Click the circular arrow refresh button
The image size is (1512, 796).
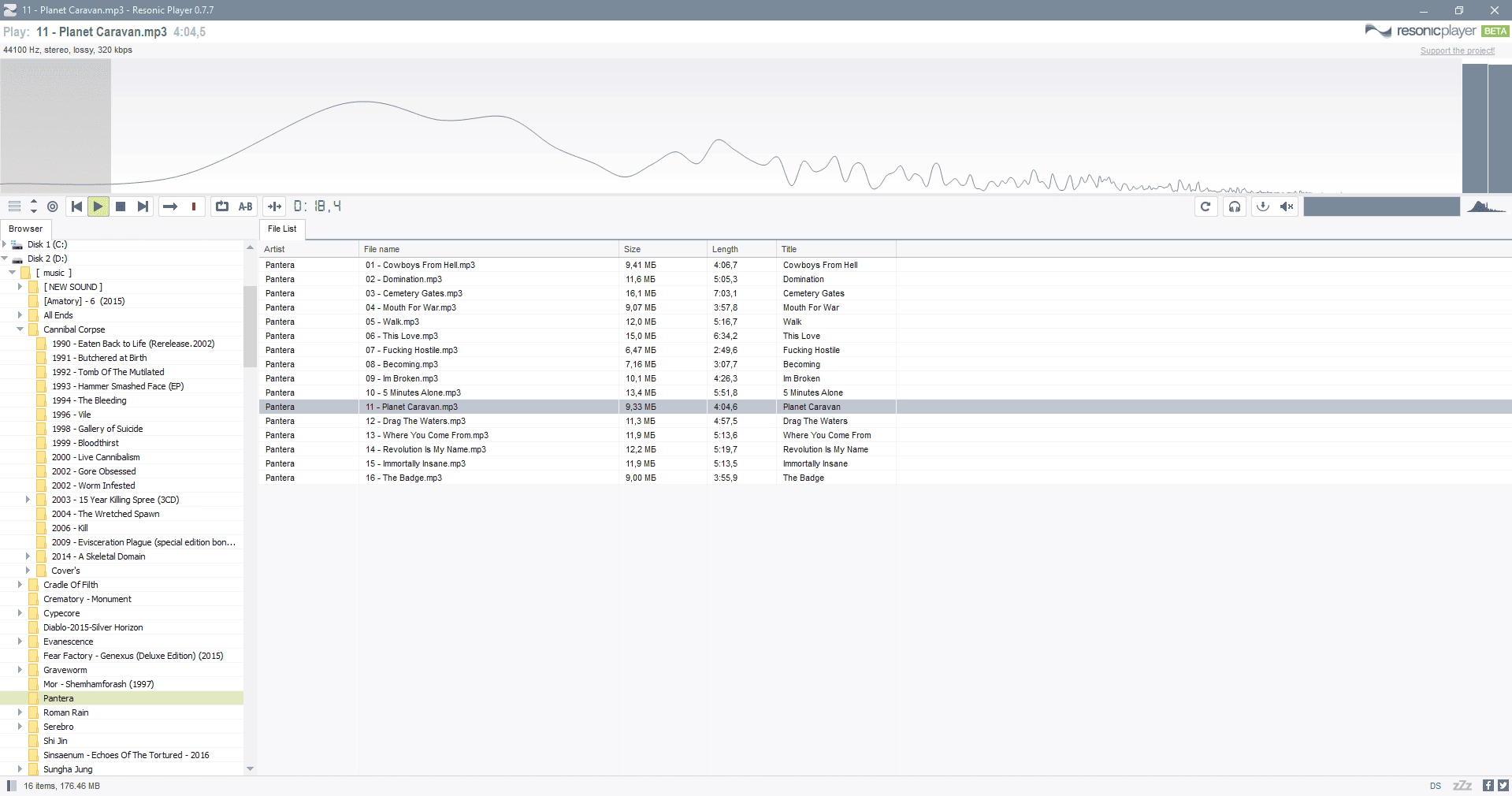click(x=1206, y=206)
